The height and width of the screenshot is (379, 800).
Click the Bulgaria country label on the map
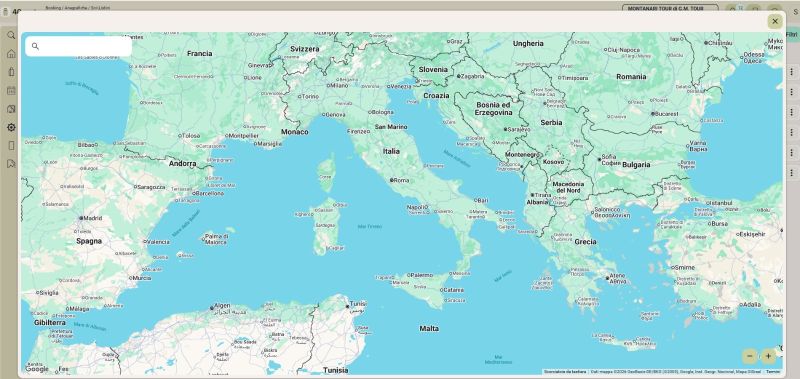coord(636,164)
